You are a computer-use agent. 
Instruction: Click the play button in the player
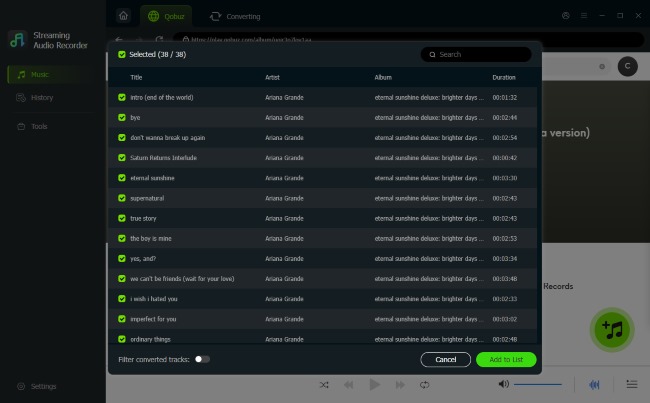(x=374, y=385)
